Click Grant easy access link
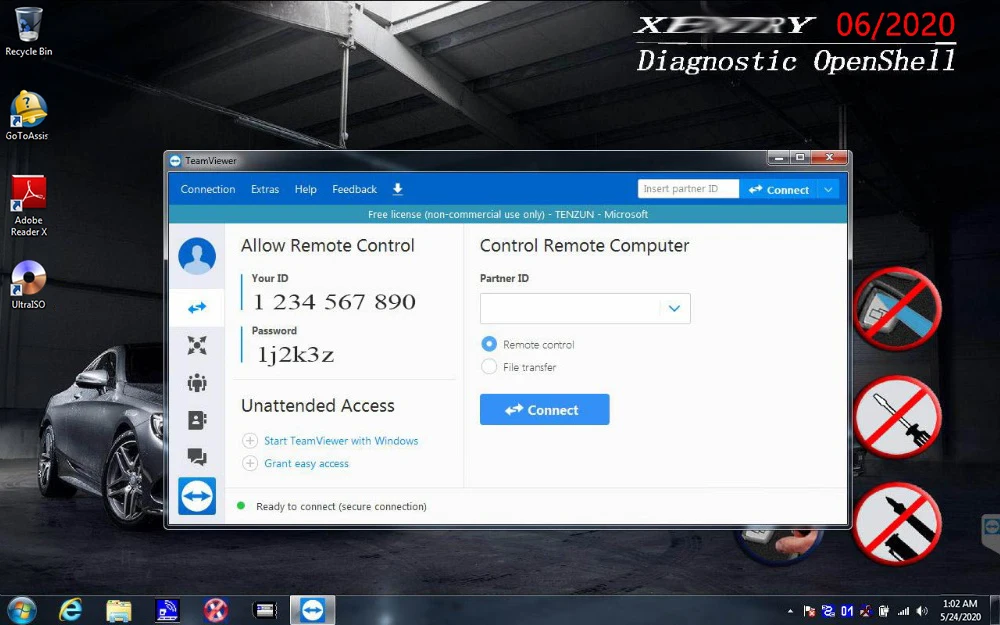The width and height of the screenshot is (1000, 625). pyautogui.click(x=307, y=464)
